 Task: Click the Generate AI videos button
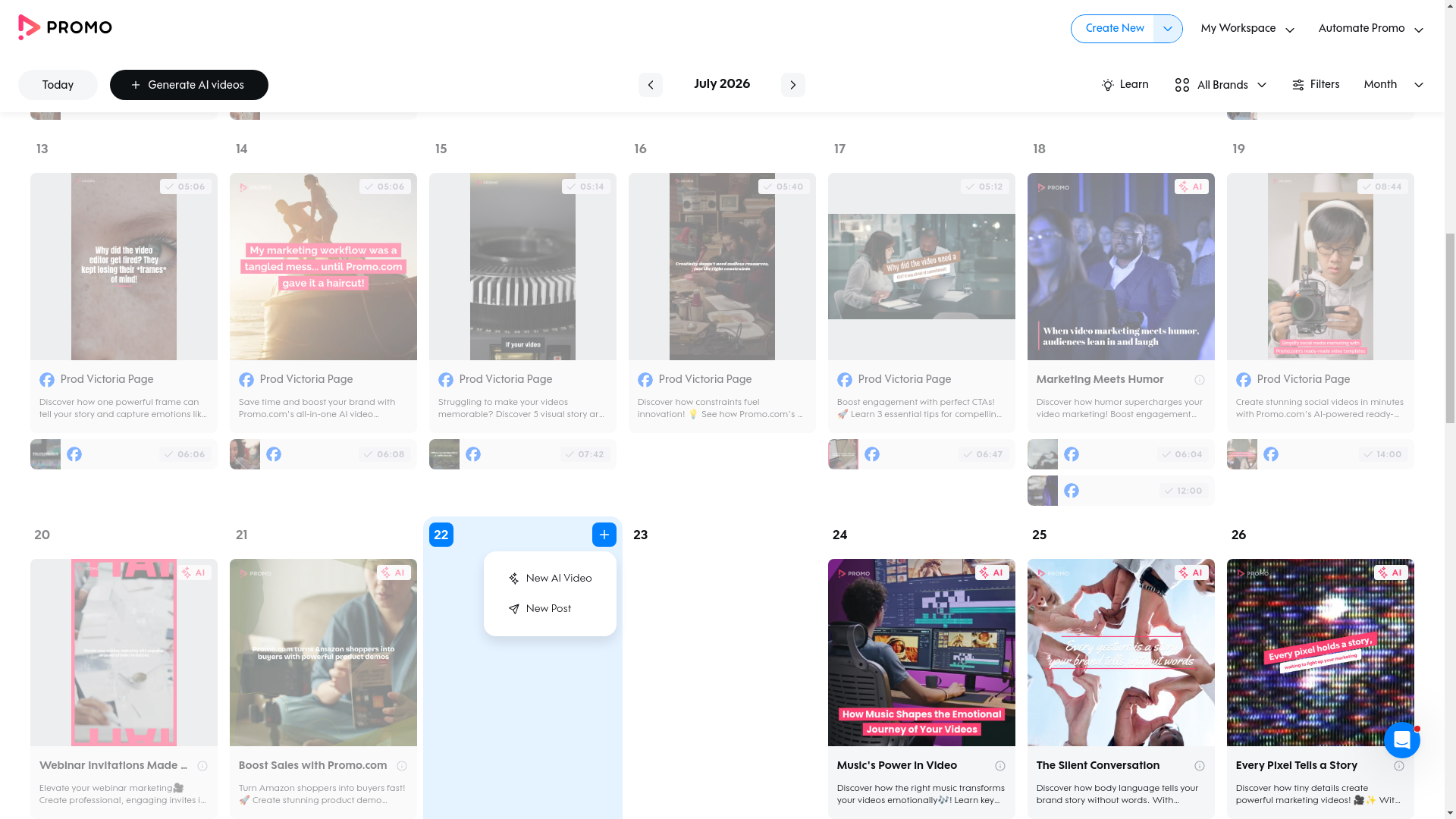tap(189, 85)
